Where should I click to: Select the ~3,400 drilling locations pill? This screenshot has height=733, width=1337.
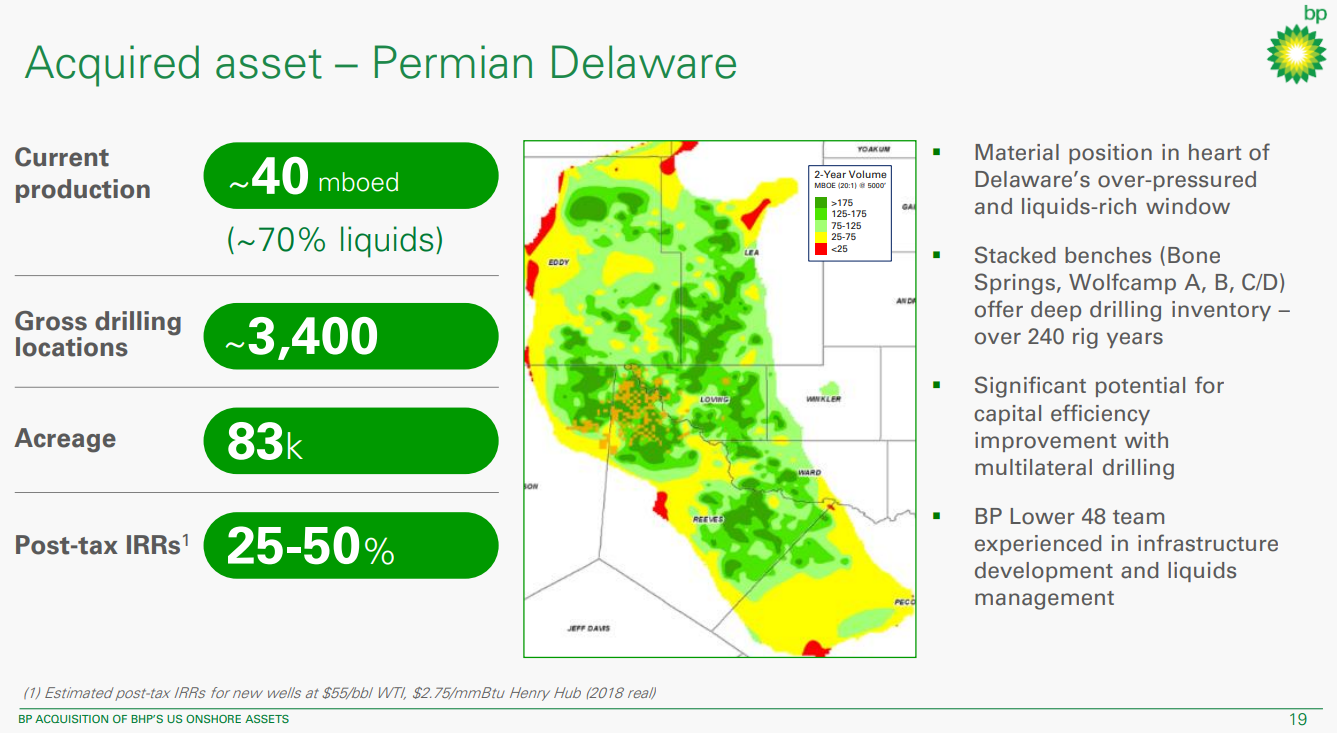click(x=350, y=337)
